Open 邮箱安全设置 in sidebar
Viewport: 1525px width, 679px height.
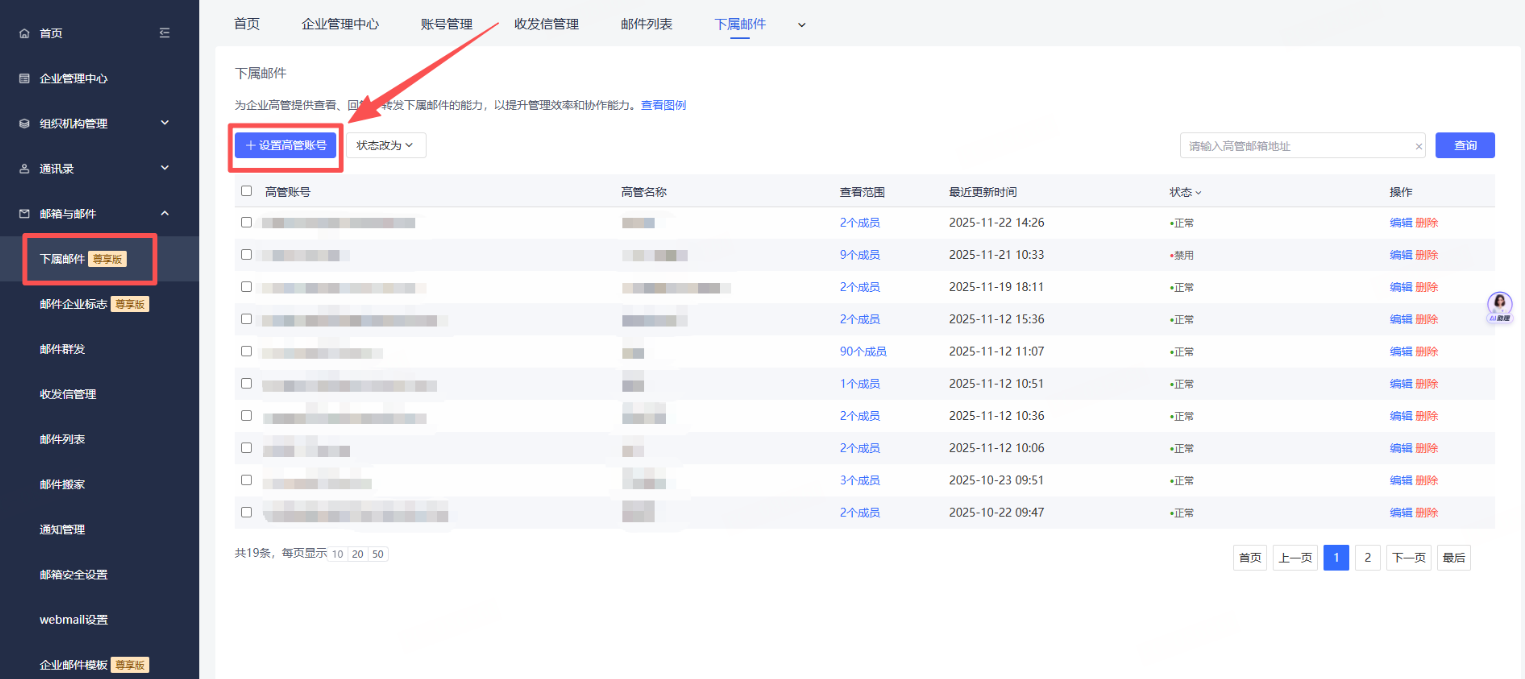(x=73, y=574)
